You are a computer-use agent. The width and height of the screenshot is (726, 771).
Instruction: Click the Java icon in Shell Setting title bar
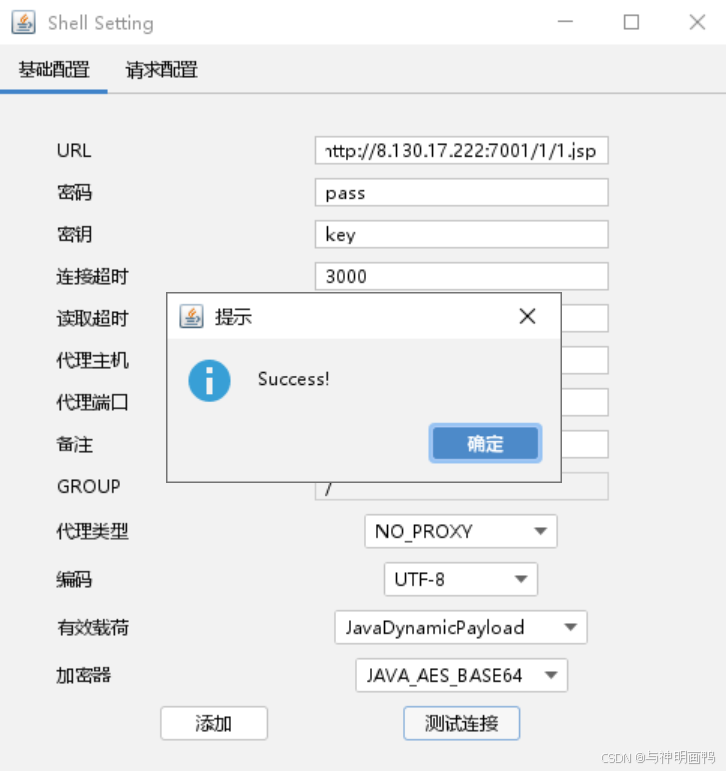coord(24,23)
